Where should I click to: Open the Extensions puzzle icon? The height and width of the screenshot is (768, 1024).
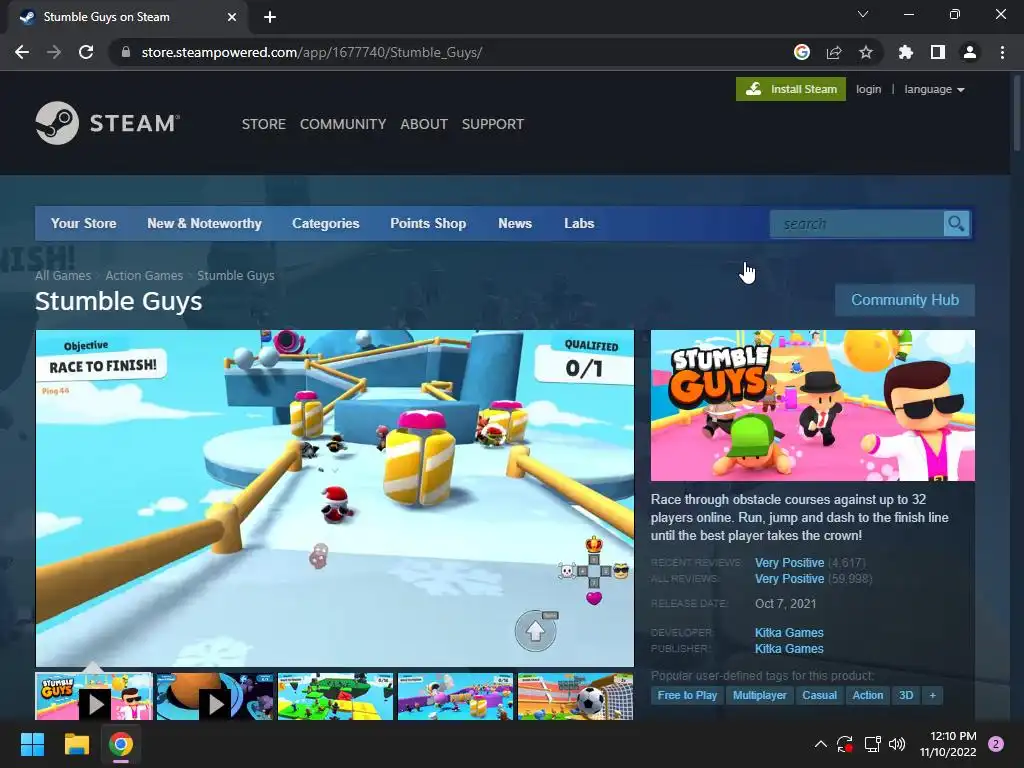(x=906, y=52)
